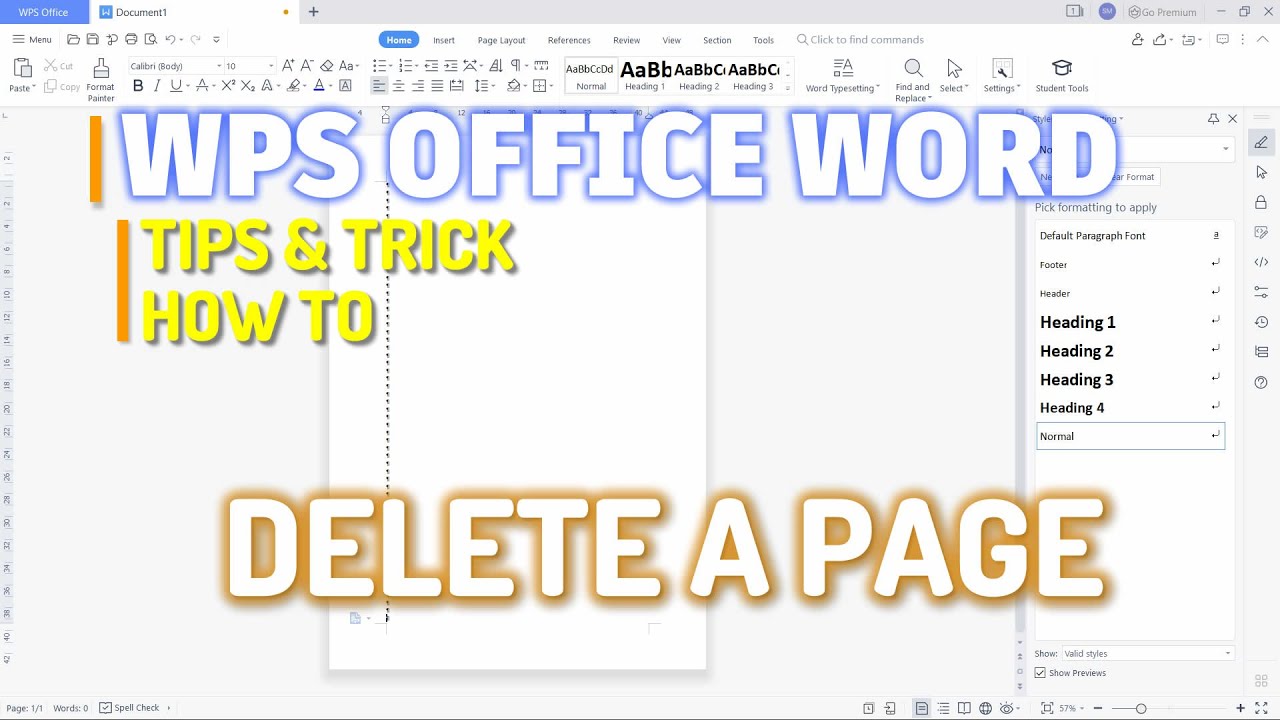The width and height of the screenshot is (1280, 720).
Task: Click the Backup history clock icon in sidebar
Action: [1261, 322]
